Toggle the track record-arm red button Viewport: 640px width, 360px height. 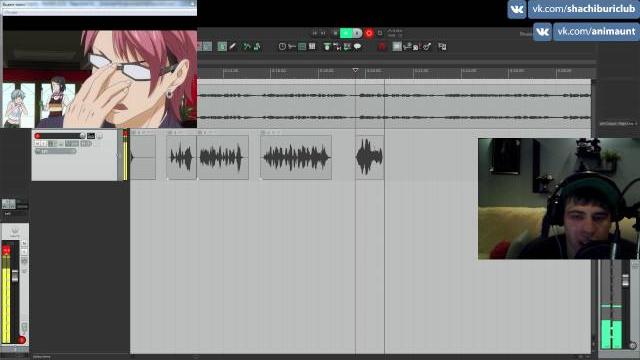(x=38, y=136)
